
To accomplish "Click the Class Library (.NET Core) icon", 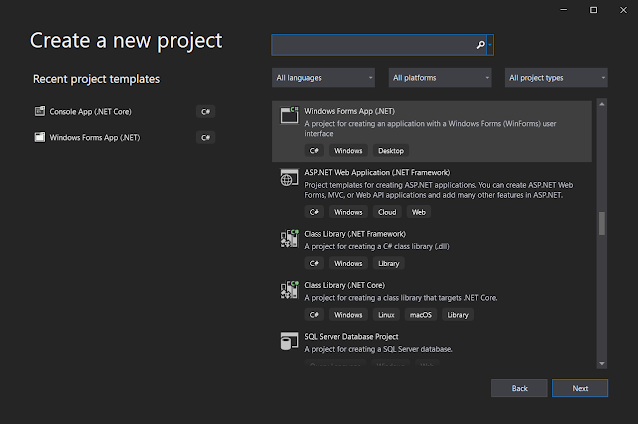I will click(290, 290).
